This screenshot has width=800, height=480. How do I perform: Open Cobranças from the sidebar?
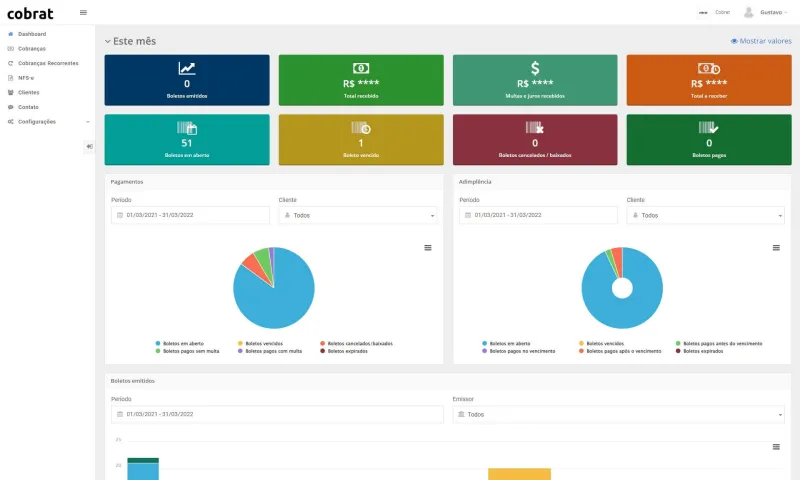click(31, 48)
